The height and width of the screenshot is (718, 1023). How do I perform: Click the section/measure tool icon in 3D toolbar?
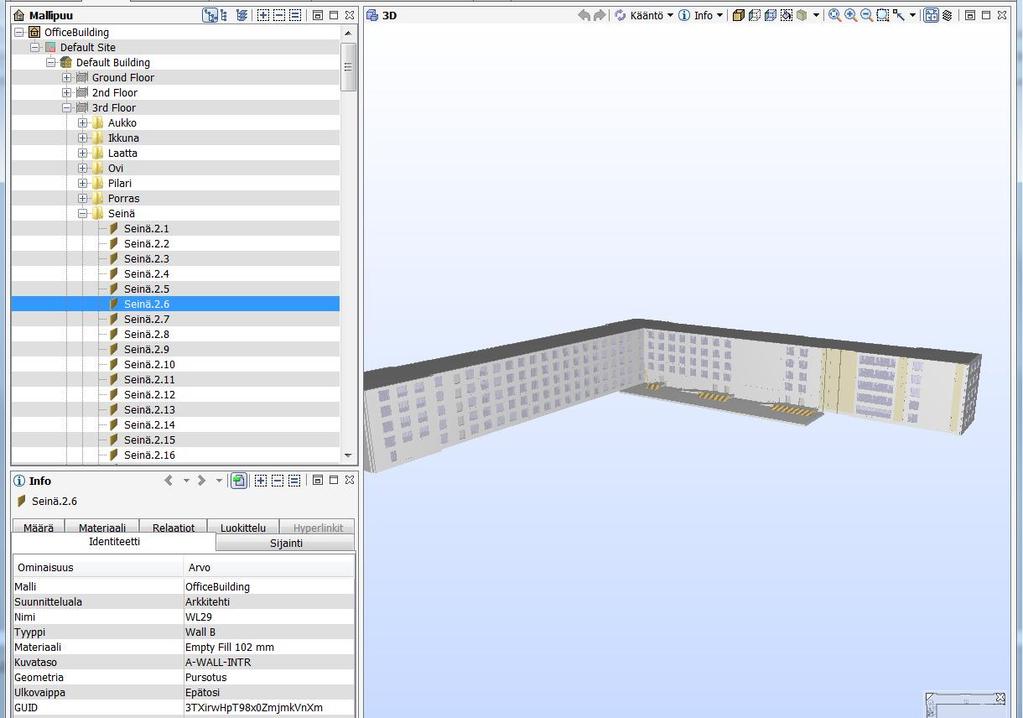click(899, 15)
